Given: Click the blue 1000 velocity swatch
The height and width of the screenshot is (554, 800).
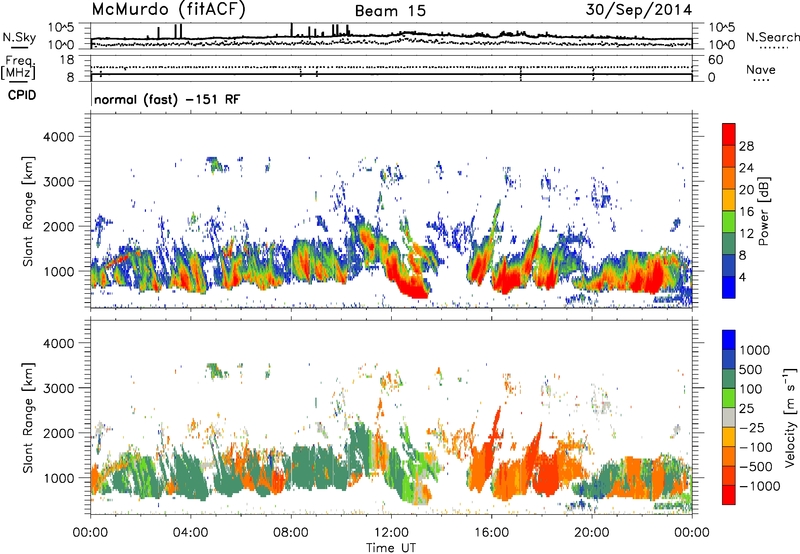Looking at the screenshot, I should tap(729, 340).
